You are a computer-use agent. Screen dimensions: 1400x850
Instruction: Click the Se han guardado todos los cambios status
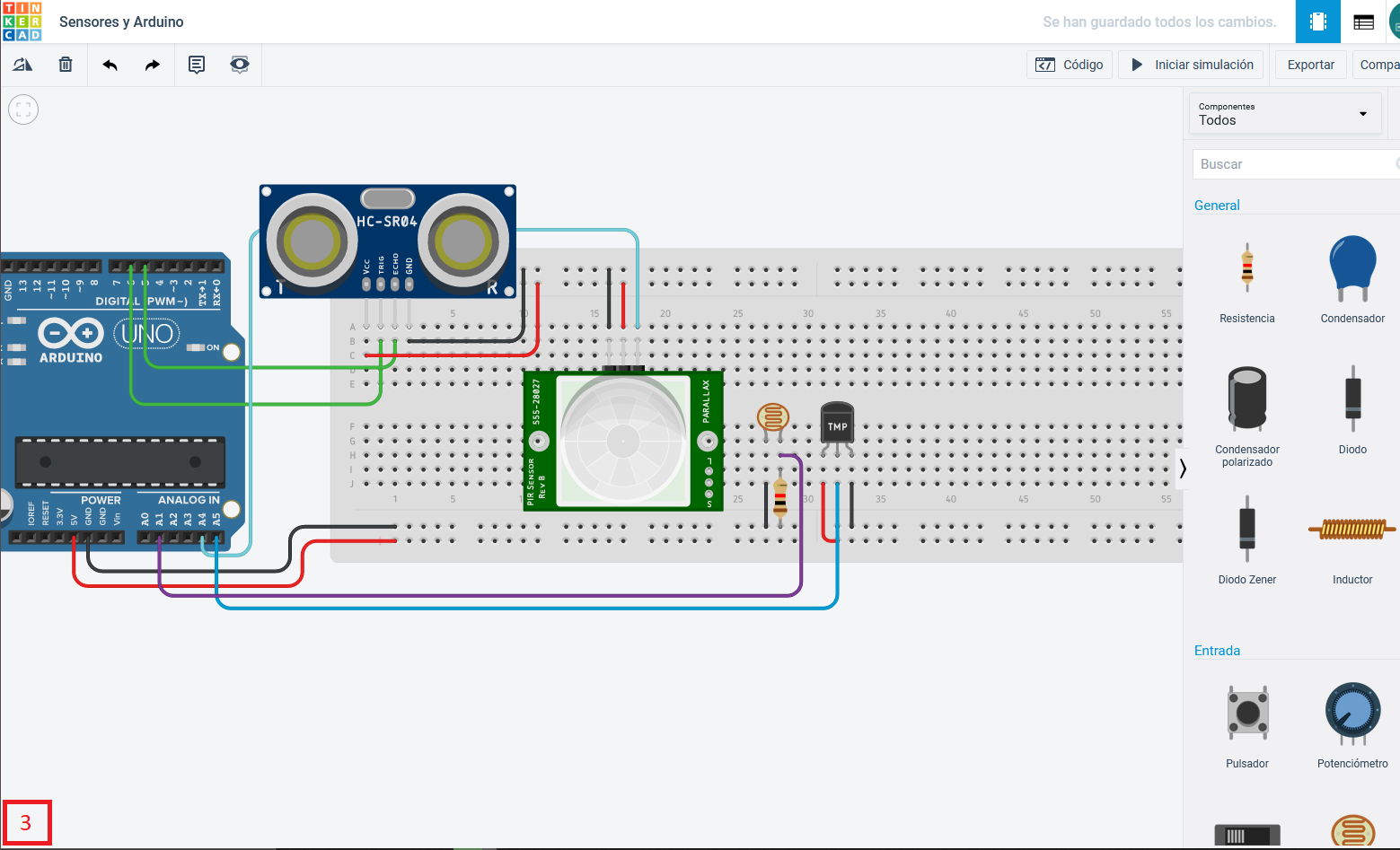(x=1159, y=22)
